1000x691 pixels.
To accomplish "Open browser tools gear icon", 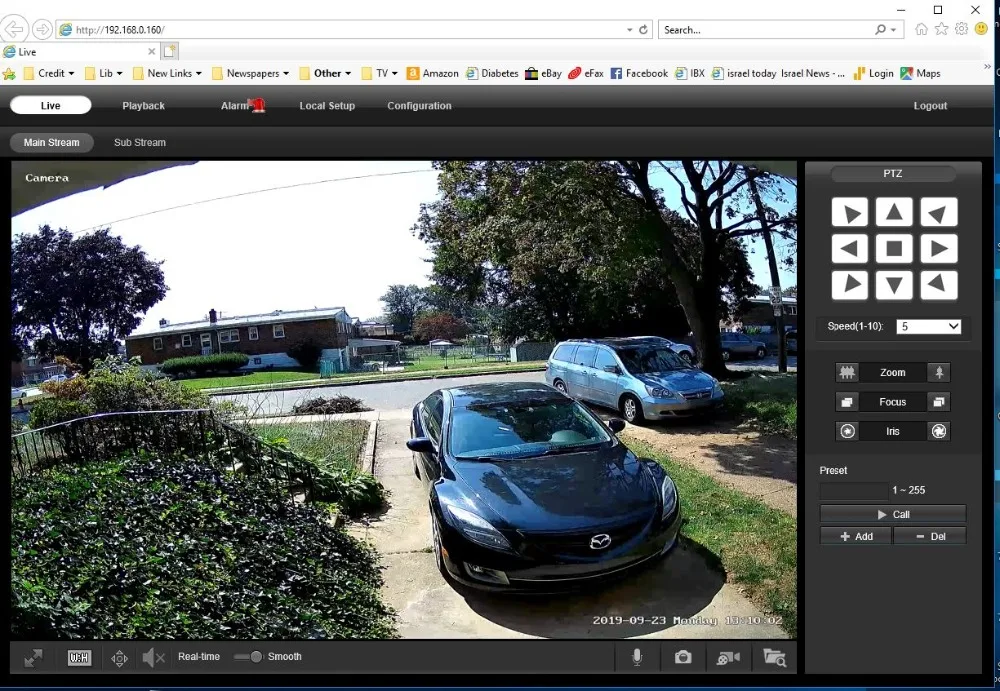I will point(962,29).
